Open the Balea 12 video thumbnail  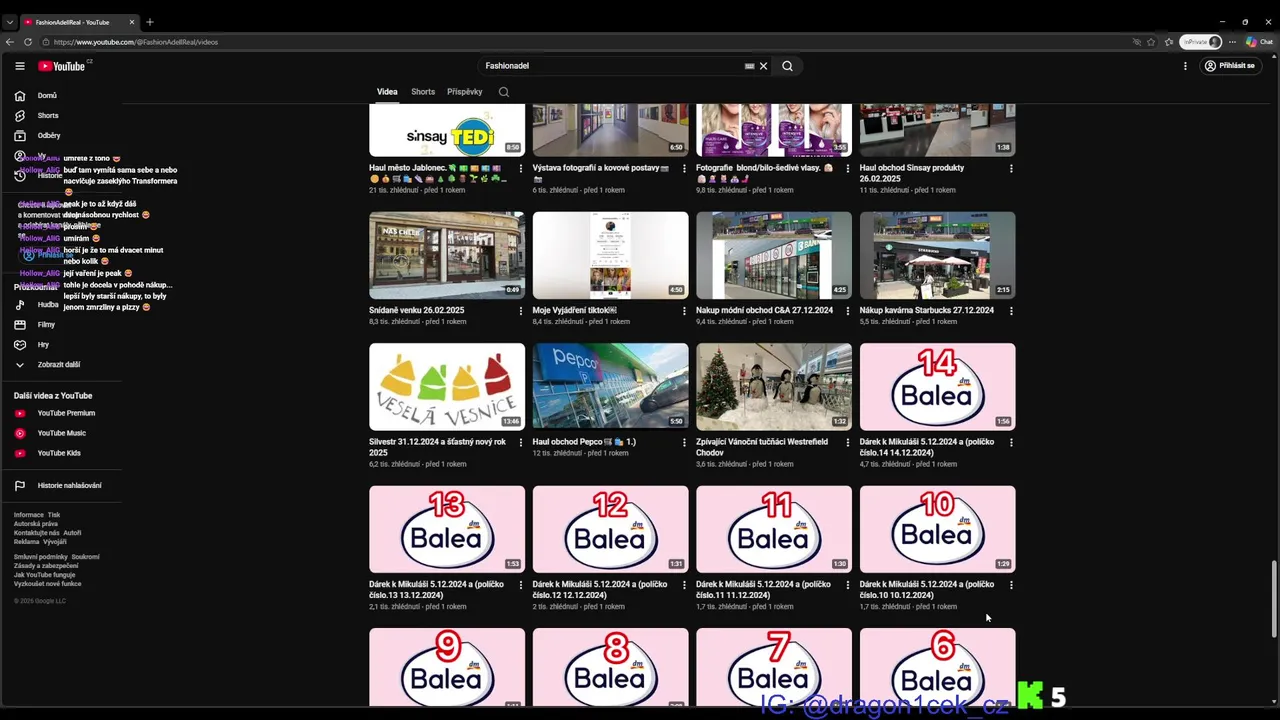click(611, 529)
